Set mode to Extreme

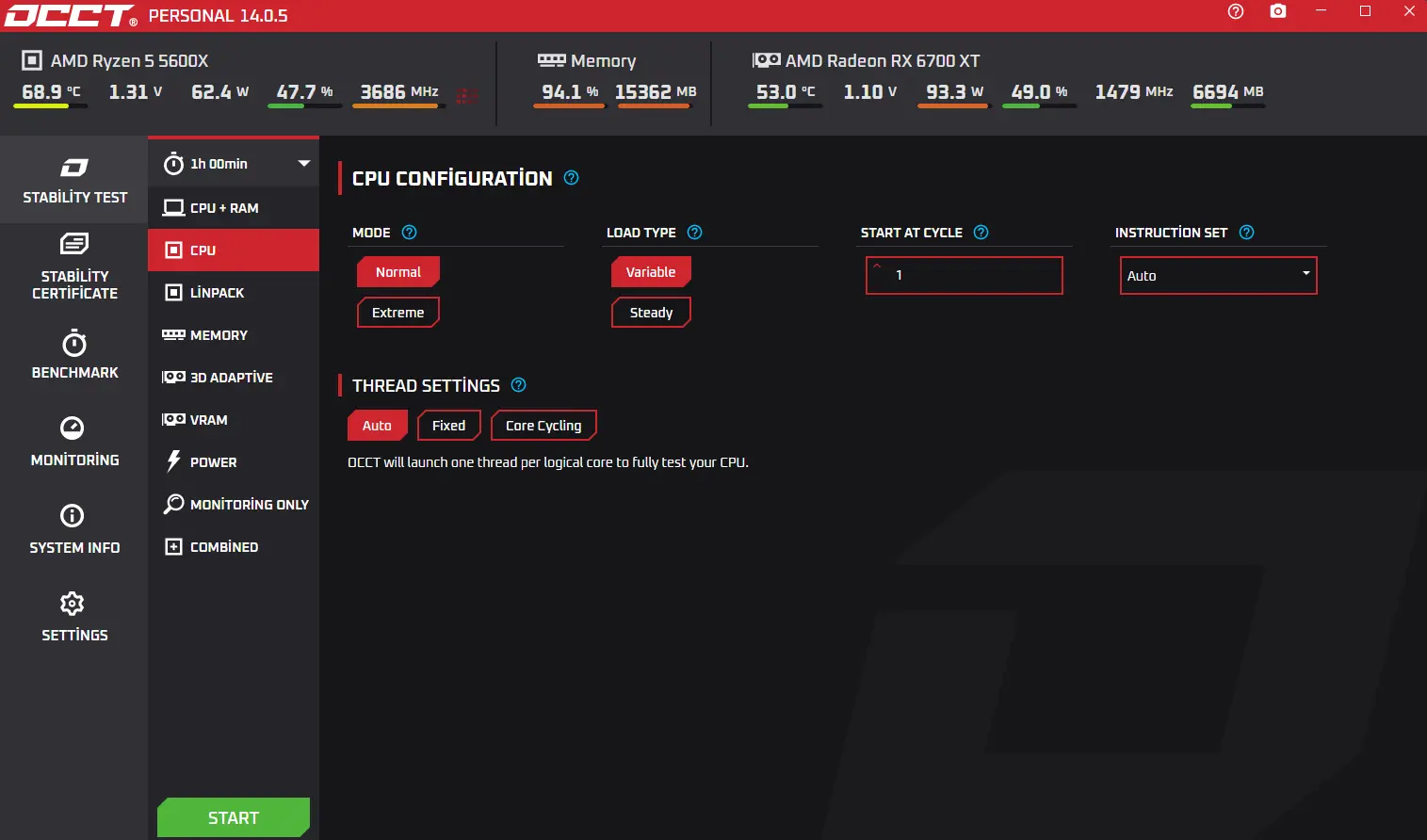pyautogui.click(x=398, y=313)
